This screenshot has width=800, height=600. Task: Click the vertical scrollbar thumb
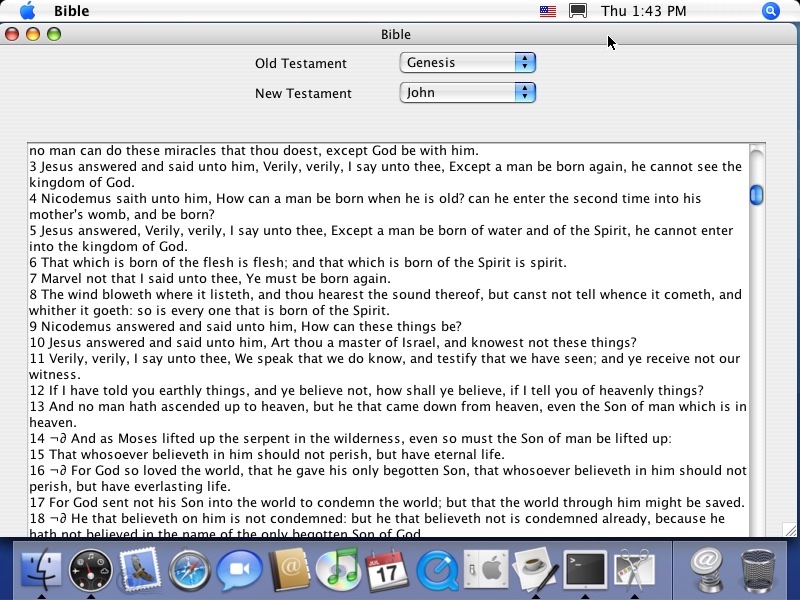tap(756, 195)
